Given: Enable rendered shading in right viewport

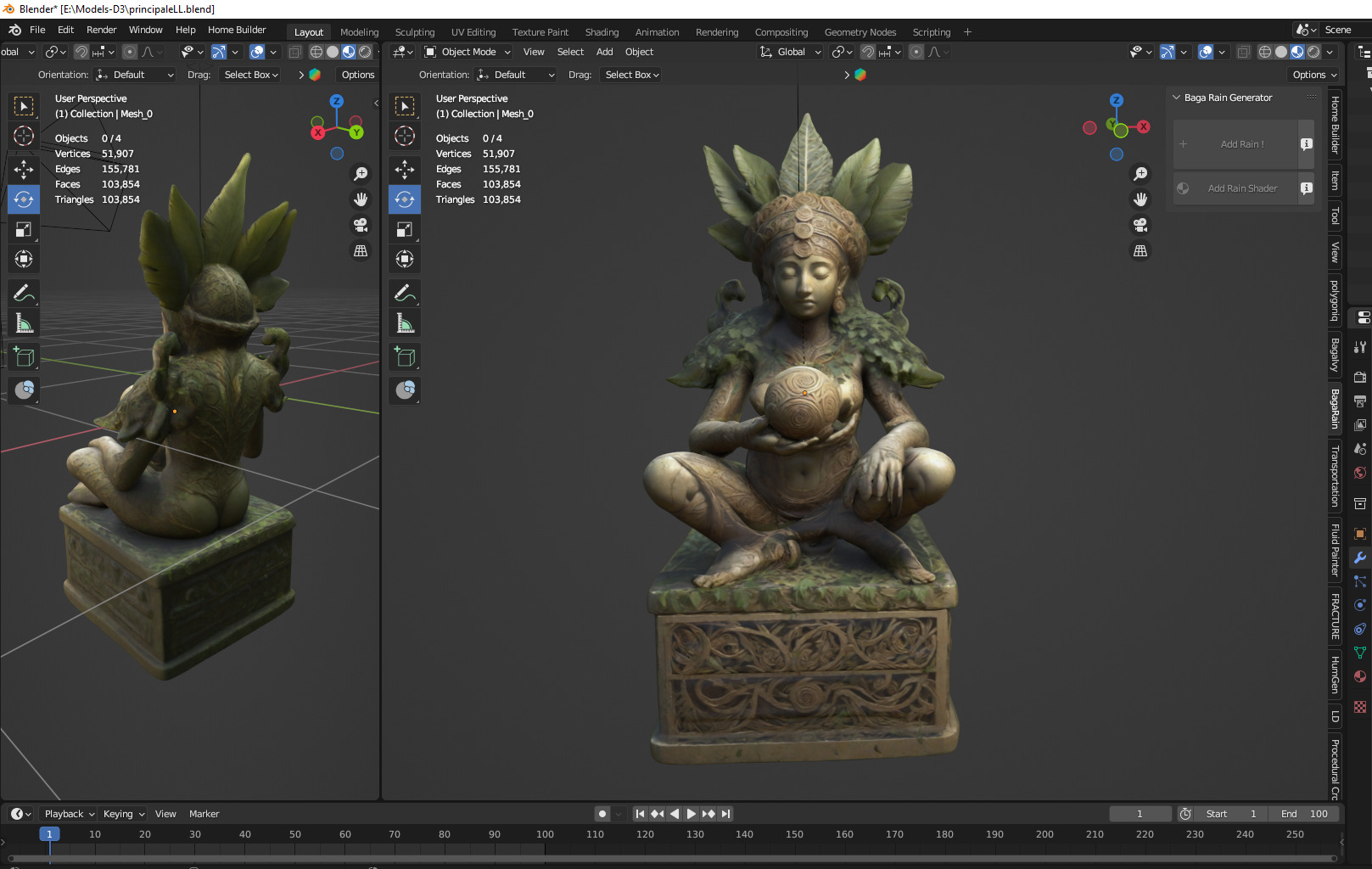Looking at the screenshot, I should (x=1313, y=52).
